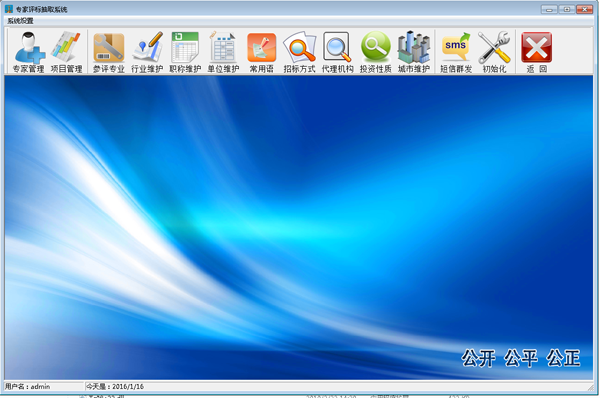Viewport: 600px width, 398px height.
Task: Click the application icon in title bar
Action: [x=9, y=9]
